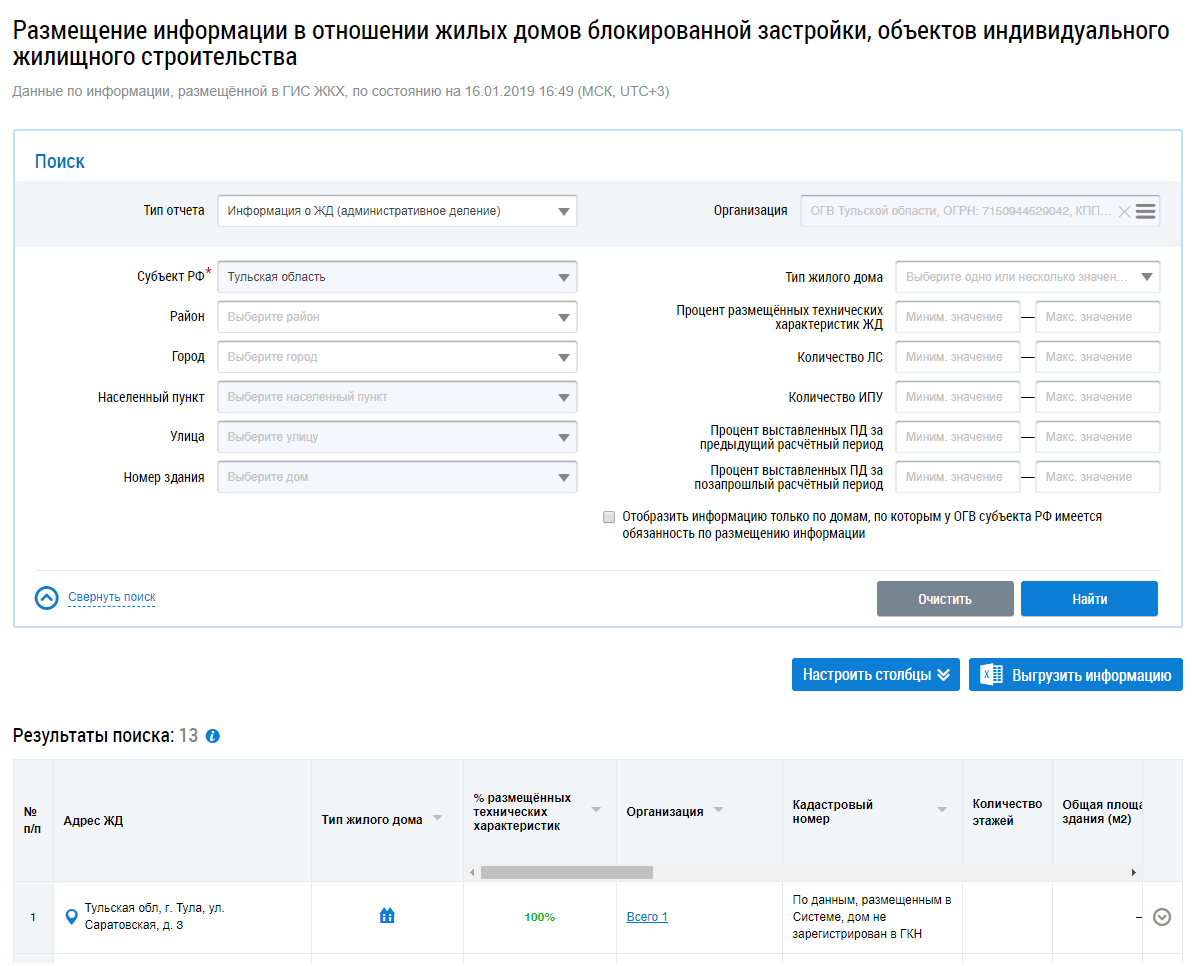Click the filter arrow in Кадастровый номер column
The height and width of the screenshot is (966, 1192).
942,810
